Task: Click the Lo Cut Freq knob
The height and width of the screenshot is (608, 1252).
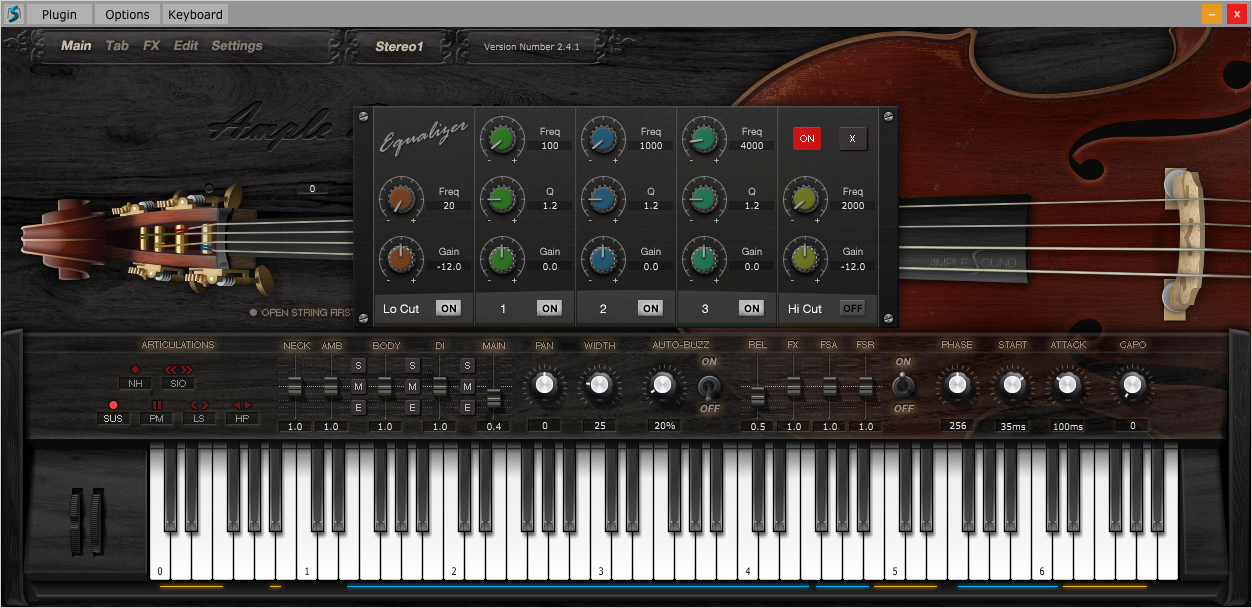Action: 400,198
